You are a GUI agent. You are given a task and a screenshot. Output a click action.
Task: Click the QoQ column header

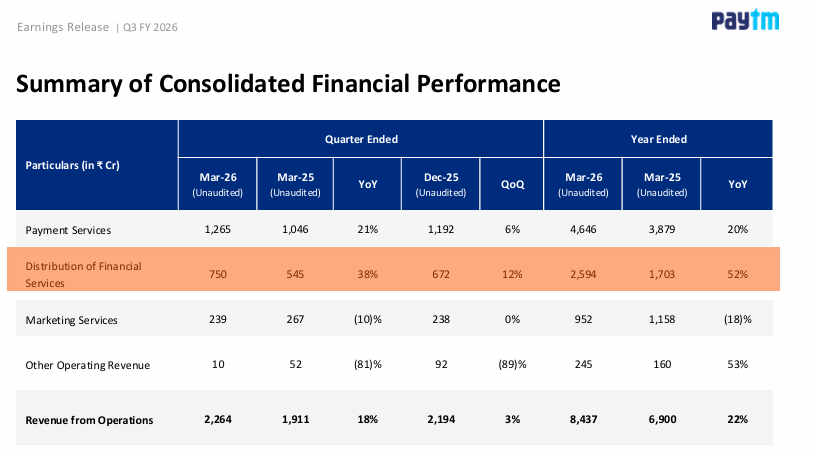pyautogui.click(x=512, y=184)
